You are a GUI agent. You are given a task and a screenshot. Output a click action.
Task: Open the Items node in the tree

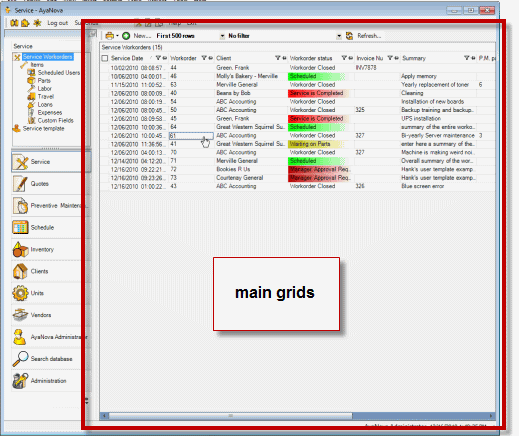[37, 65]
